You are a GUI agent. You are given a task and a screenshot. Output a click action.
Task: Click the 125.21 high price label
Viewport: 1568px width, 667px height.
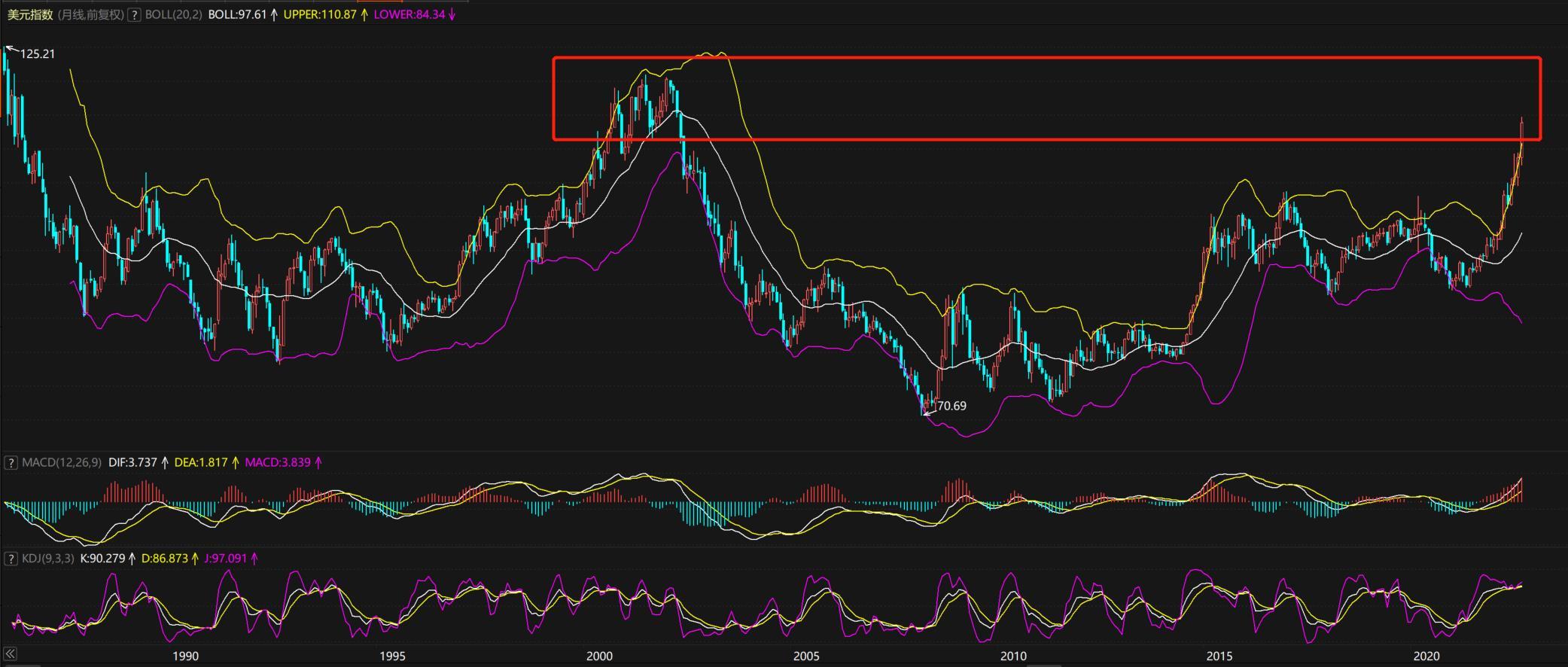pyautogui.click(x=38, y=54)
